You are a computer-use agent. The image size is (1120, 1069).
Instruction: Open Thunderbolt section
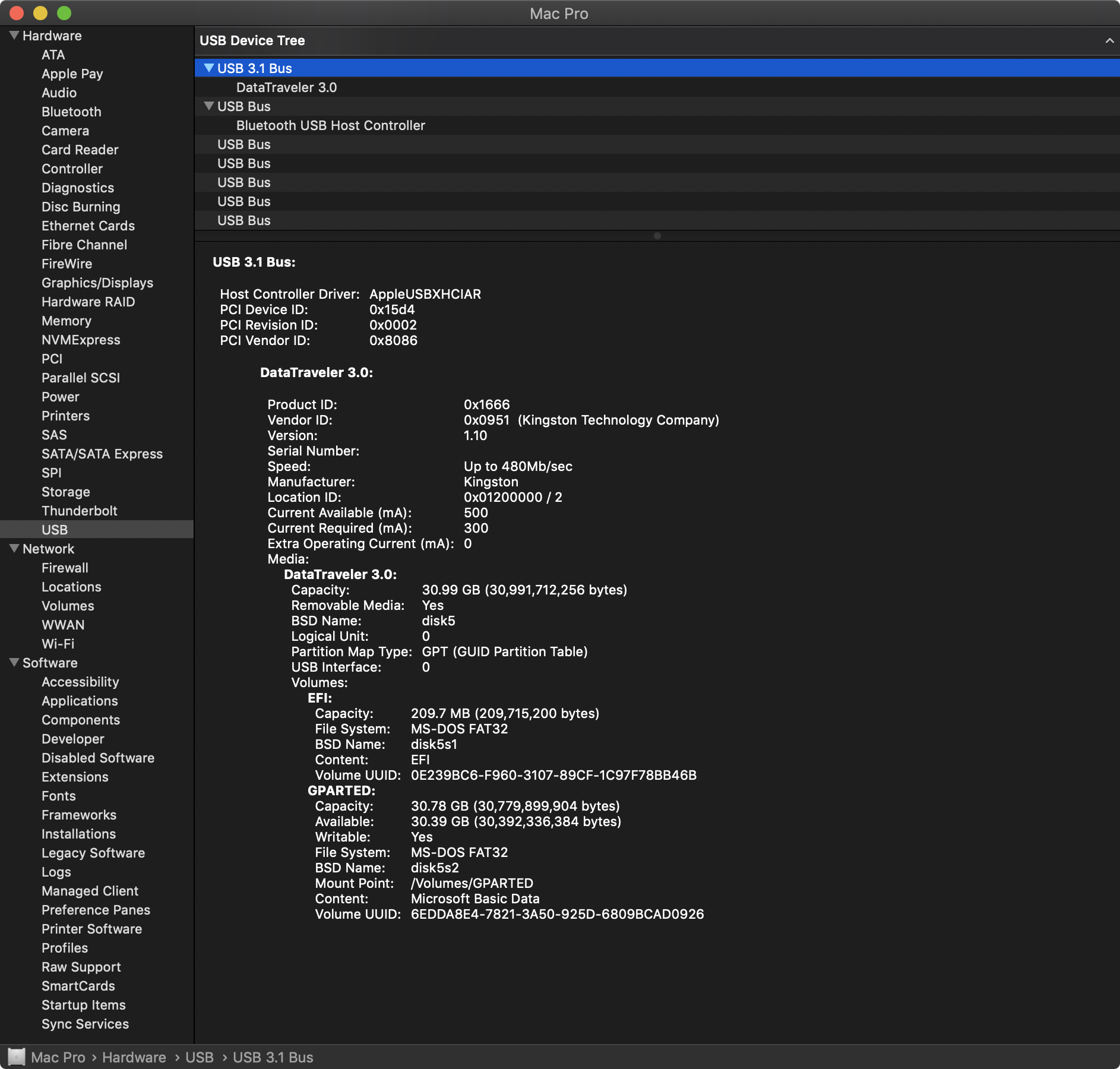[x=80, y=511]
